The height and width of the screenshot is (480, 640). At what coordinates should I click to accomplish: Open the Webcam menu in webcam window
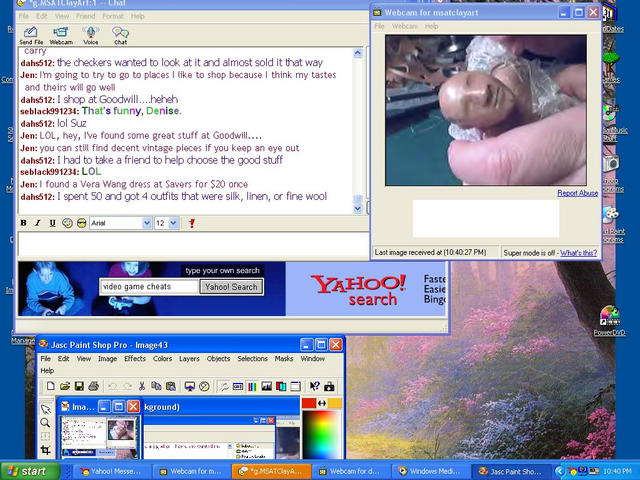tap(404, 27)
